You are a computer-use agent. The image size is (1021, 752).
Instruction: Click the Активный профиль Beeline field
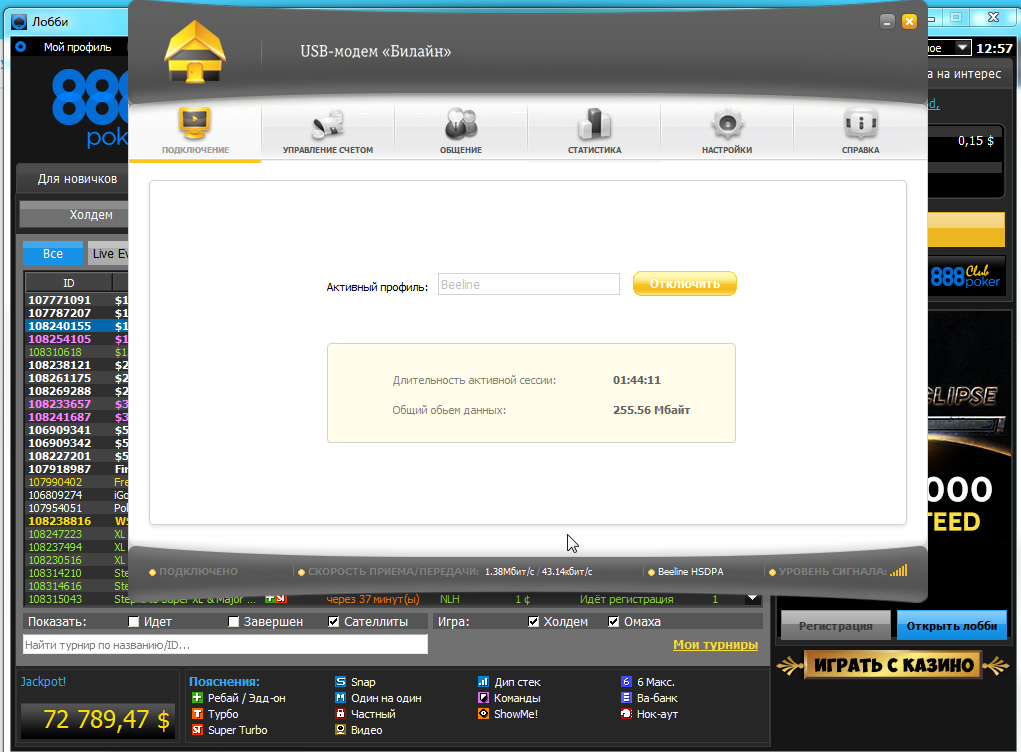click(529, 285)
